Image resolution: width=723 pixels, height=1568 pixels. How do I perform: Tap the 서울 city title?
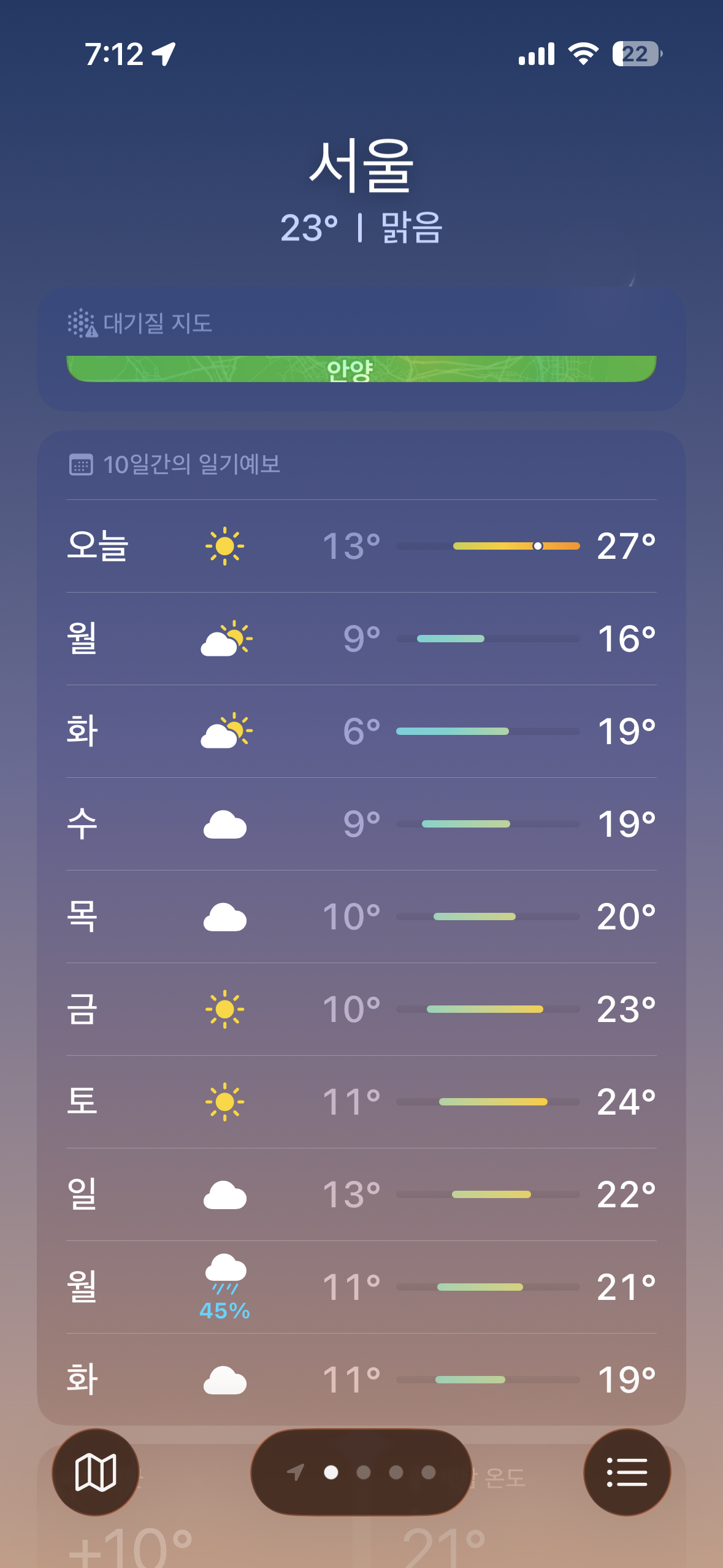coord(361,166)
